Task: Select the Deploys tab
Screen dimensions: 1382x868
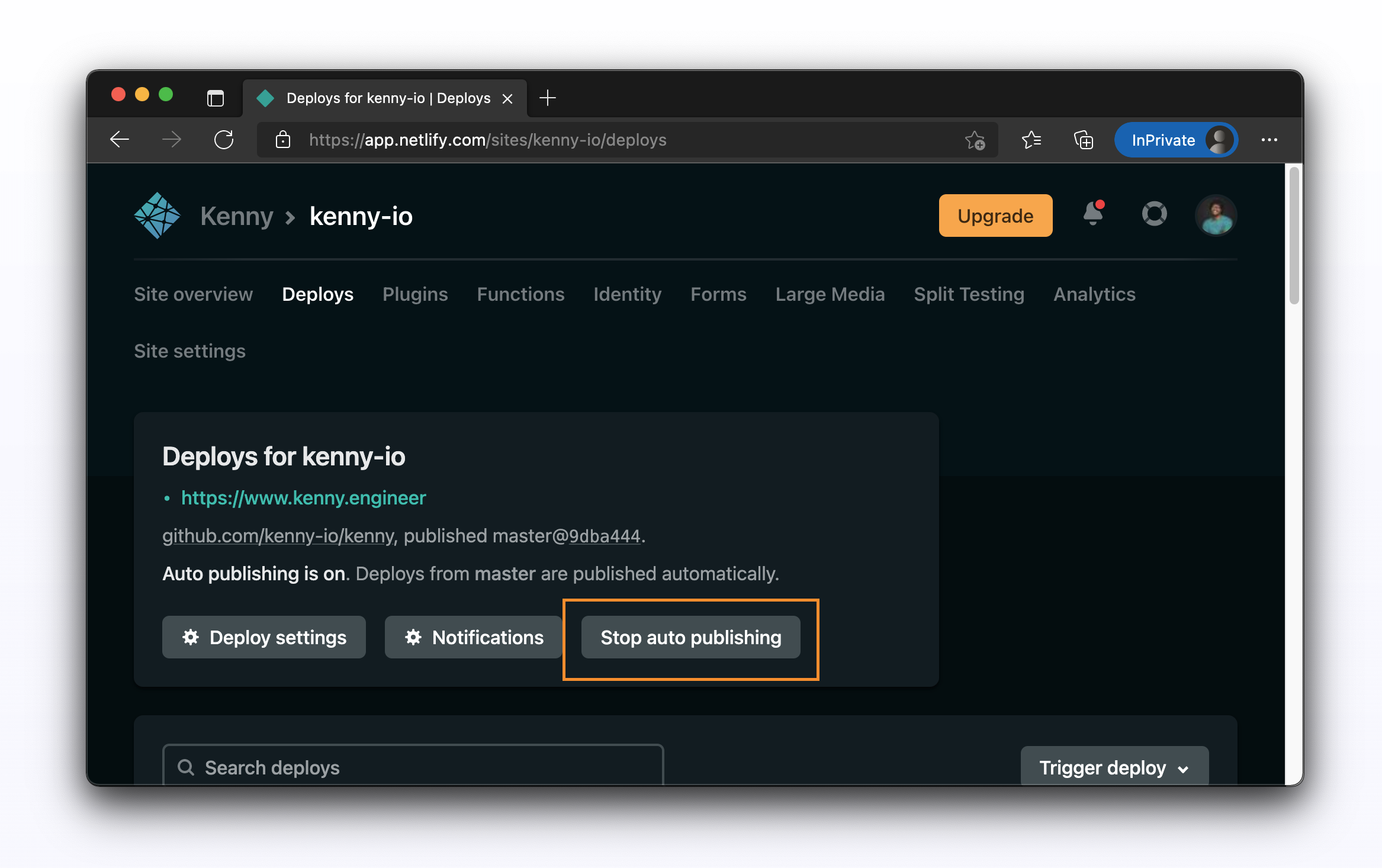Action: click(x=317, y=294)
